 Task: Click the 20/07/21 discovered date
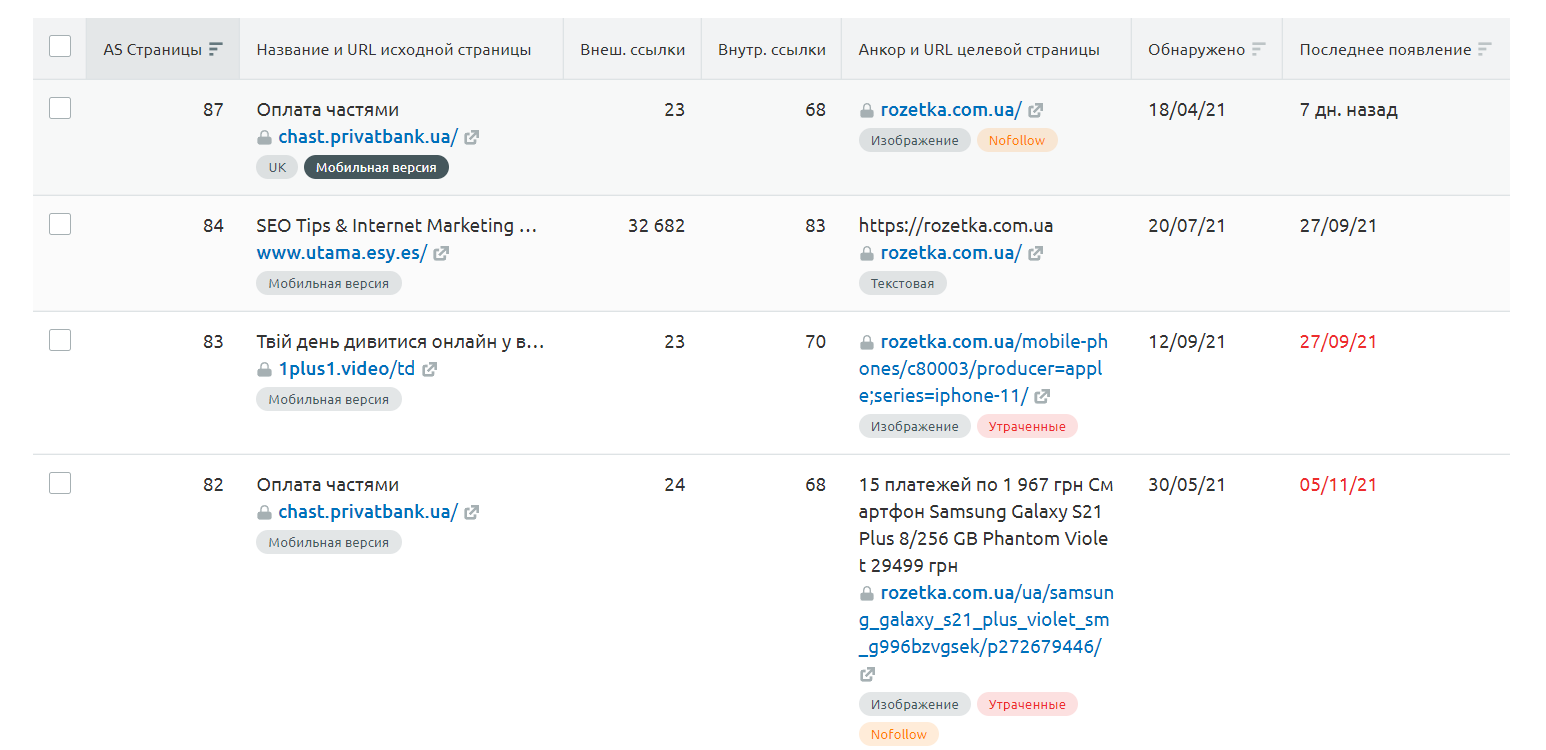pos(1187,225)
